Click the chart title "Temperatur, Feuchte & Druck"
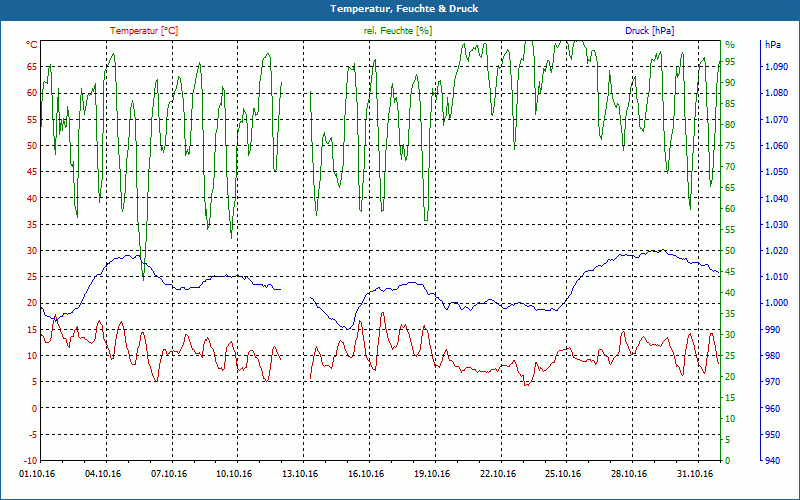This screenshot has width=800, height=500. [404, 9]
